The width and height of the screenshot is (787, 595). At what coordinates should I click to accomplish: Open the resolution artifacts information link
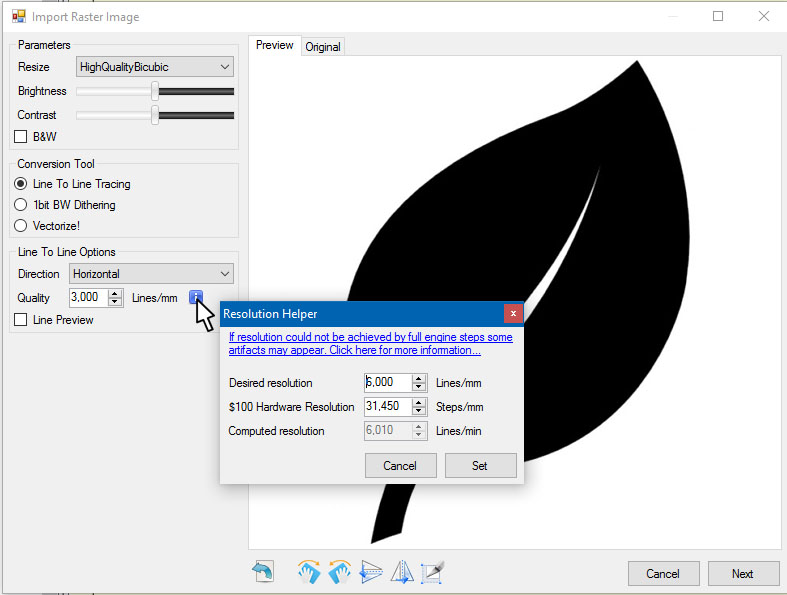click(370, 343)
